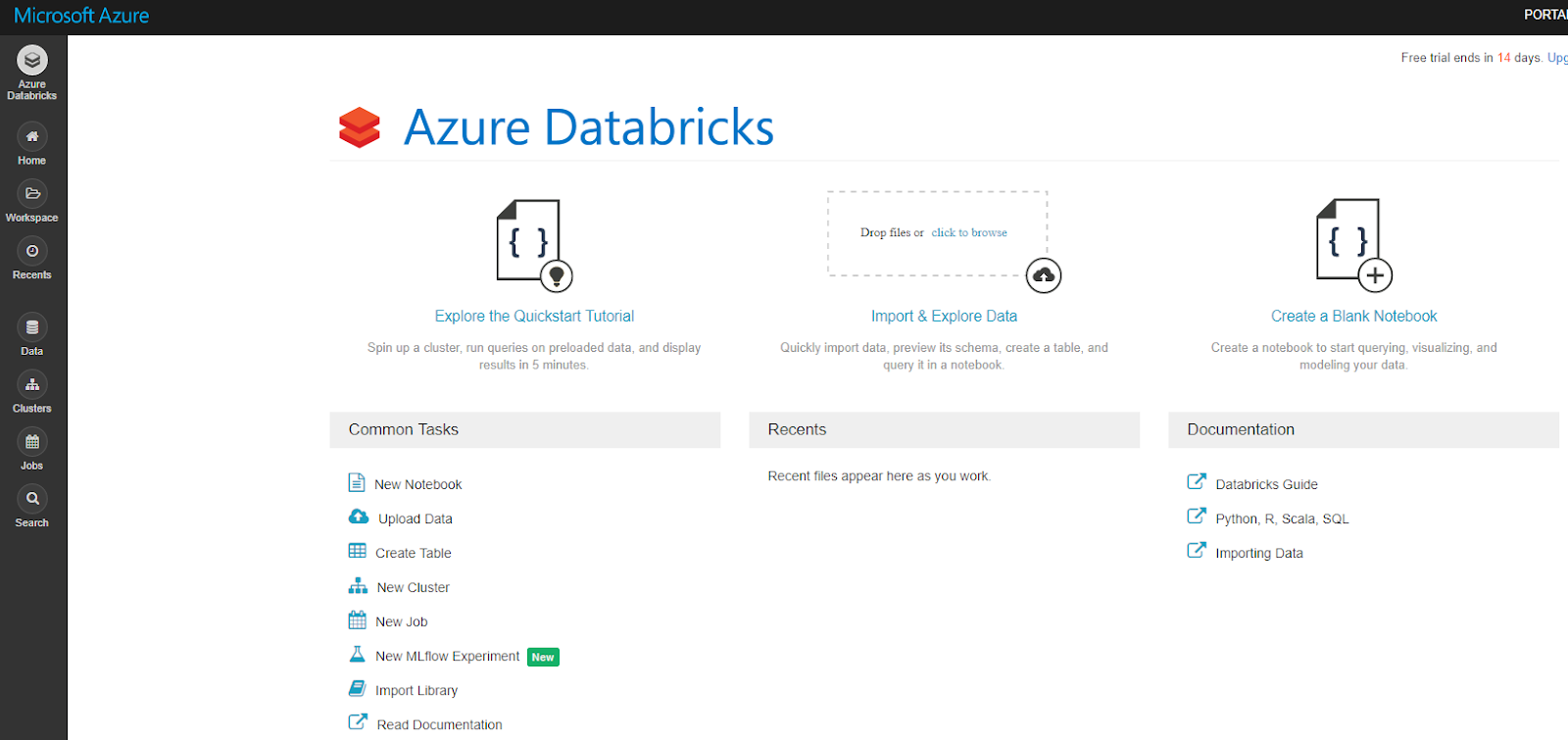Click 'Free trial ends in 14 days' text

[x=1471, y=58]
